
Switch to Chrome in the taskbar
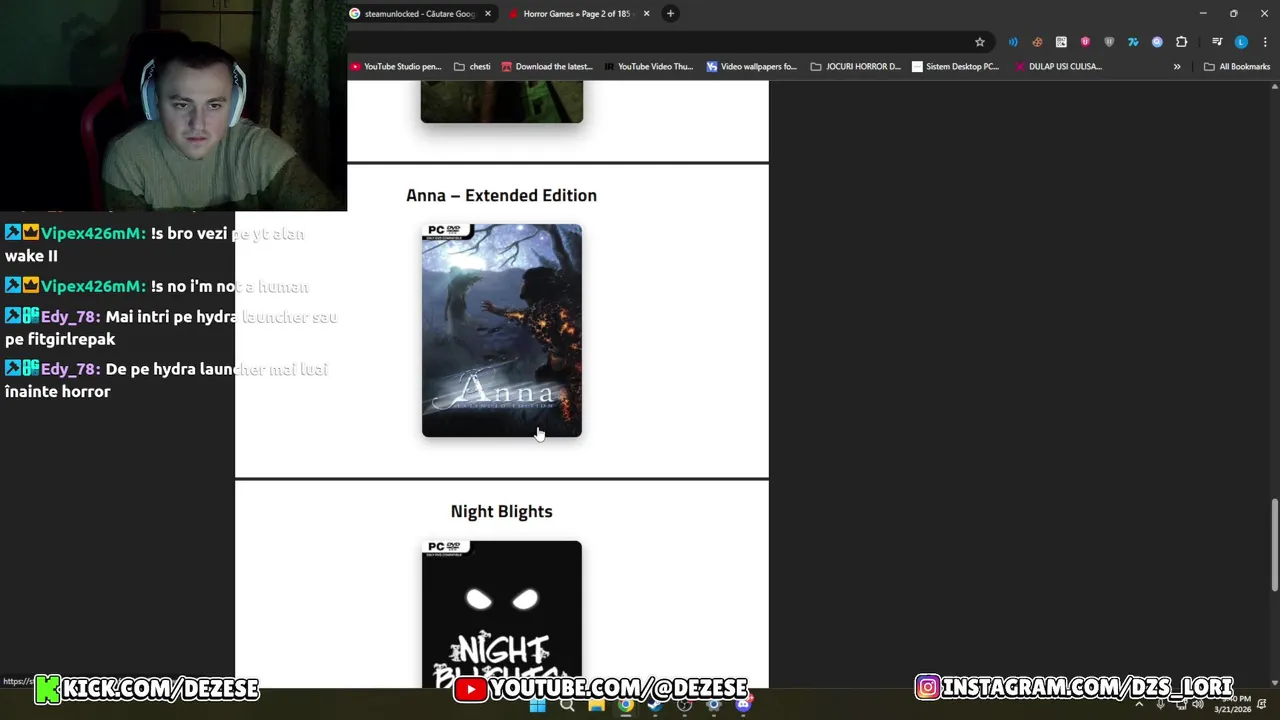pyautogui.click(x=625, y=705)
